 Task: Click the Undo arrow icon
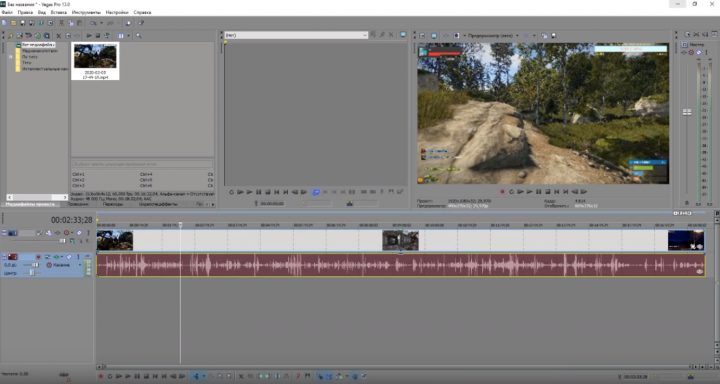pyautogui.click(x=93, y=23)
